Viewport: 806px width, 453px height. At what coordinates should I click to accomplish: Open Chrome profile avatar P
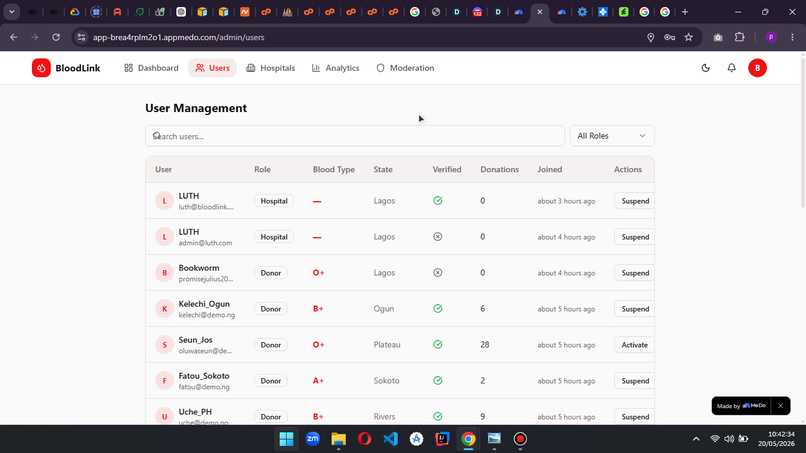coord(771,37)
